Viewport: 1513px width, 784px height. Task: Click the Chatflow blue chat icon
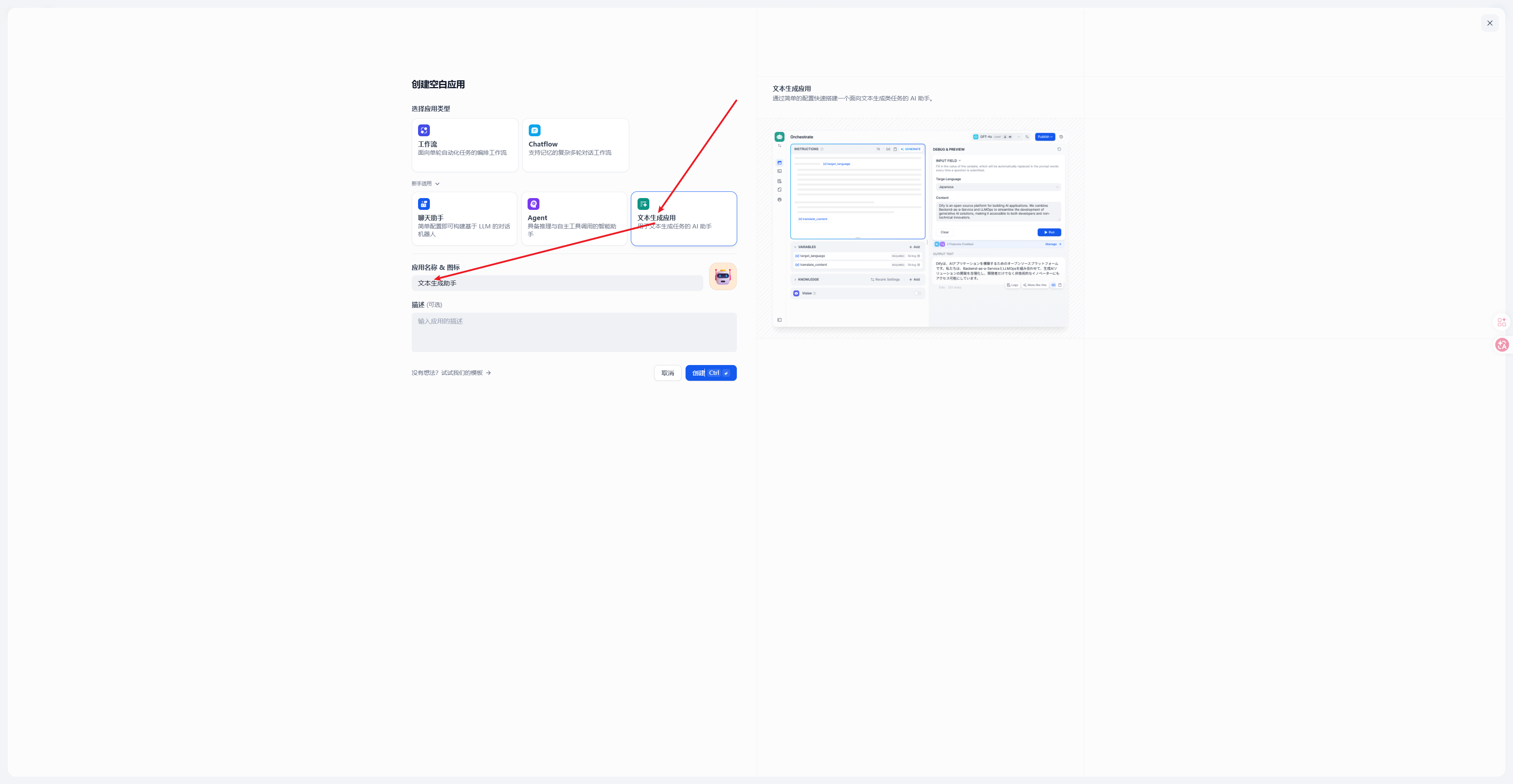[535, 130]
